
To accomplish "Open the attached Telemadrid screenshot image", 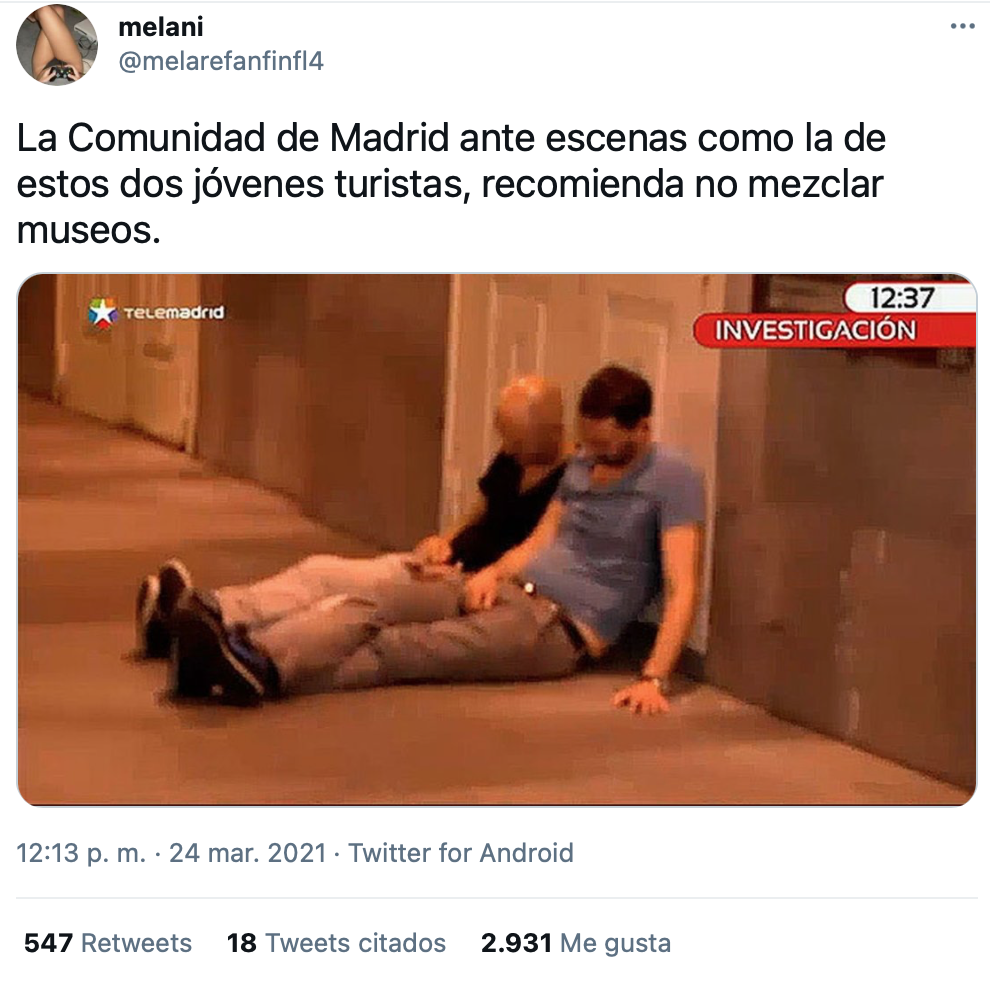I will (496, 539).
